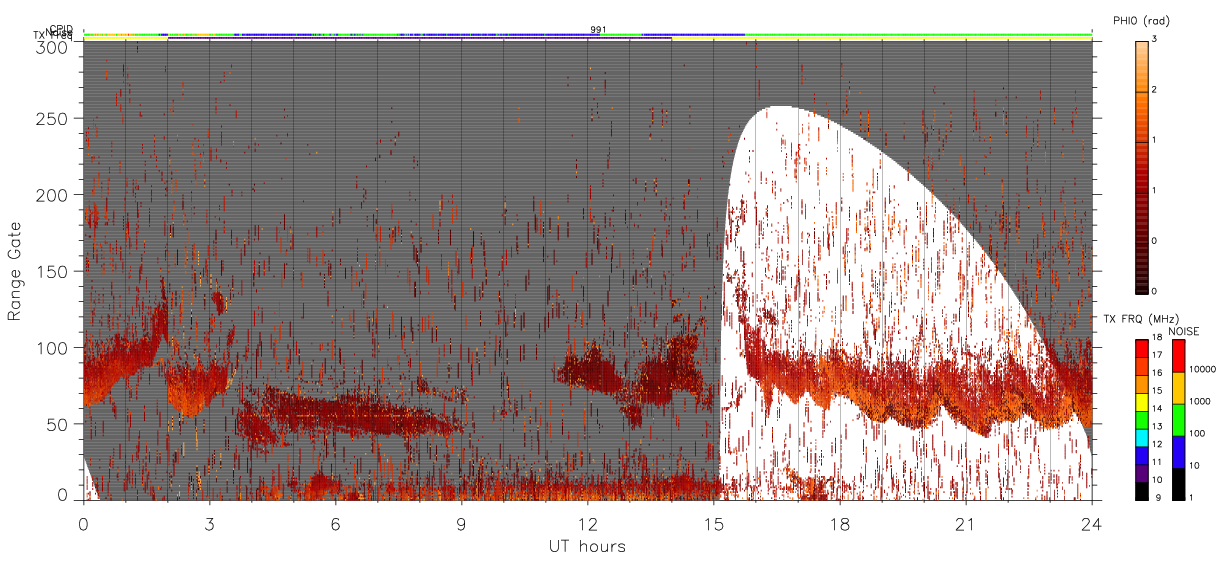1228x567 pixels.
Task: Click the blue swatch in NOISE legend
Action: (x=1180, y=451)
